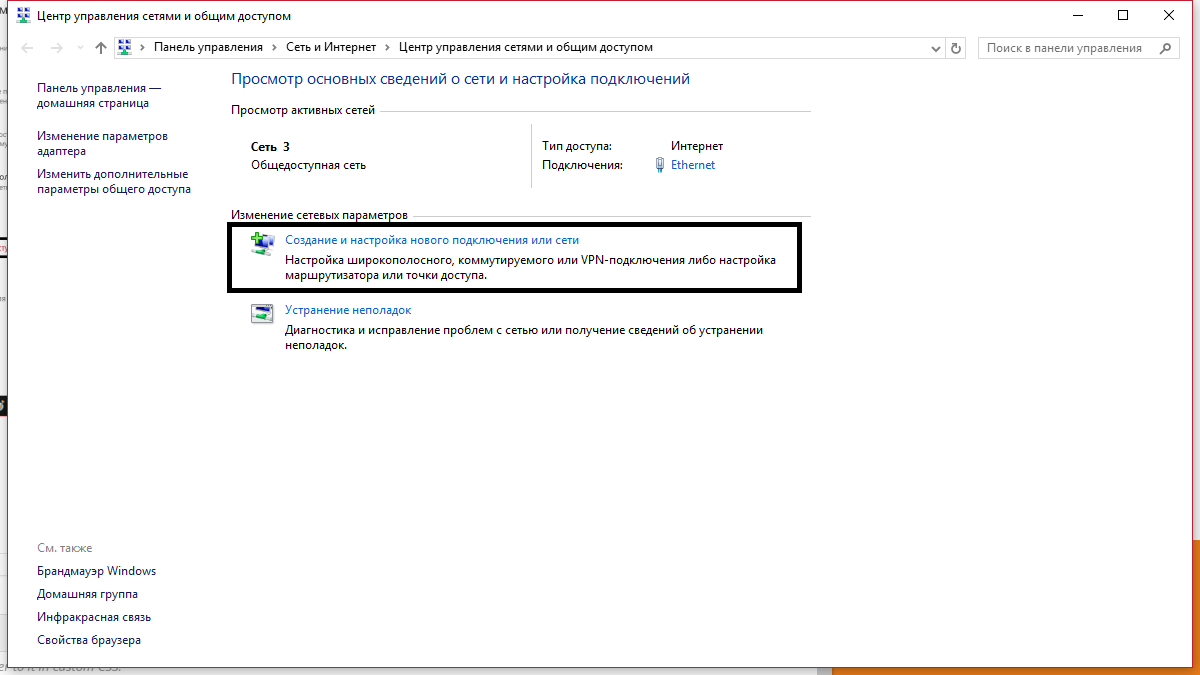Go up one level with the Up arrow
The image size is (1200, 675).
(100, 48)
